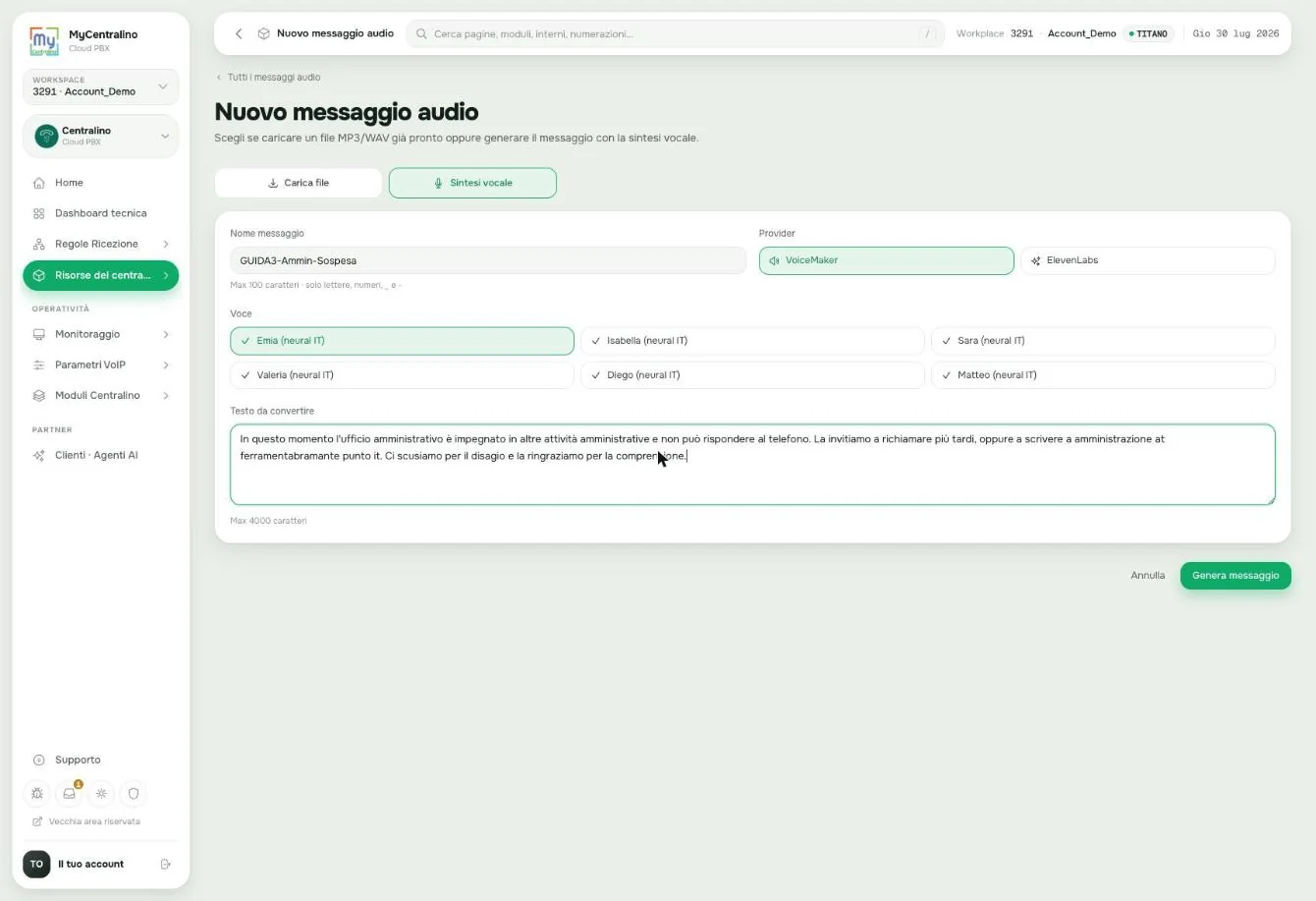Viewport: 1316px width, 901px height.
Task: Open the inbox icon with notification badge
Action: pos(69,793)
